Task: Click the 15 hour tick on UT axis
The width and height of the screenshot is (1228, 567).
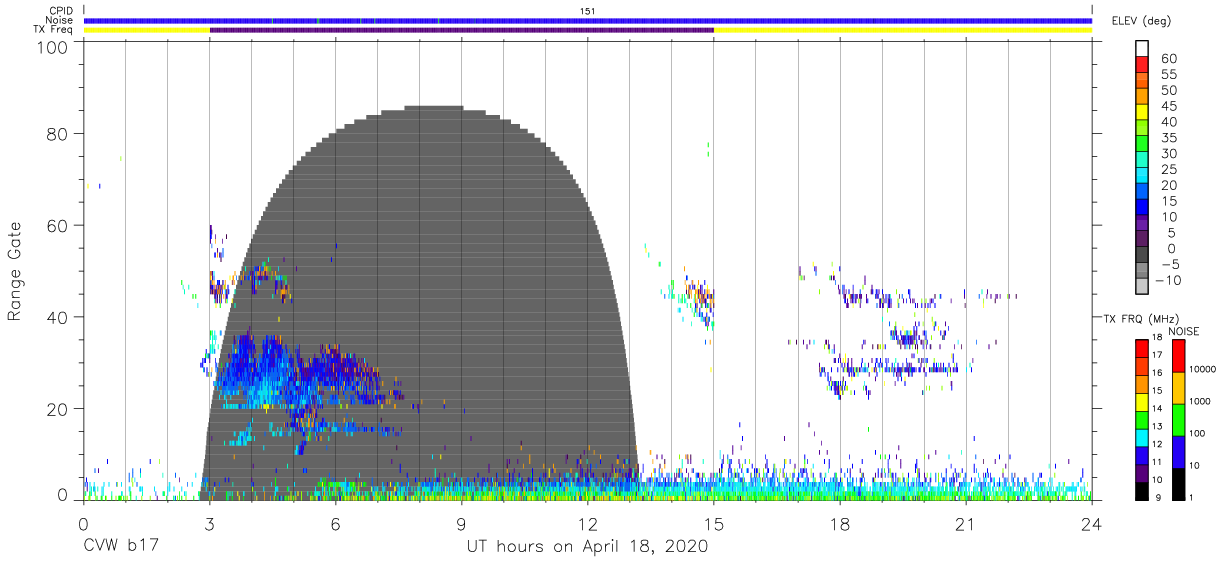Action: (713, 524)
